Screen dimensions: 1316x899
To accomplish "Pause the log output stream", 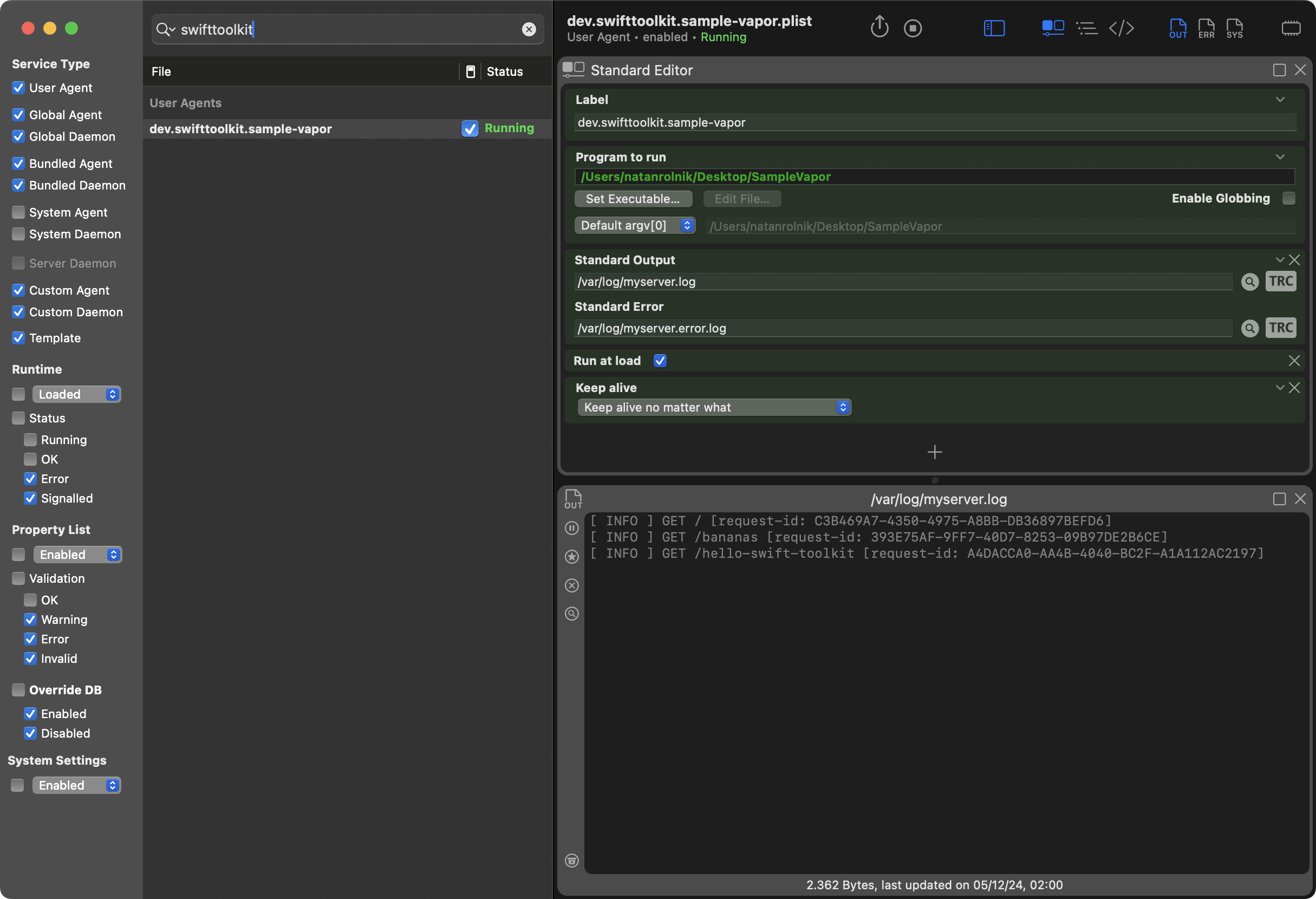I will pyautogui.click(x=571, y=527).
